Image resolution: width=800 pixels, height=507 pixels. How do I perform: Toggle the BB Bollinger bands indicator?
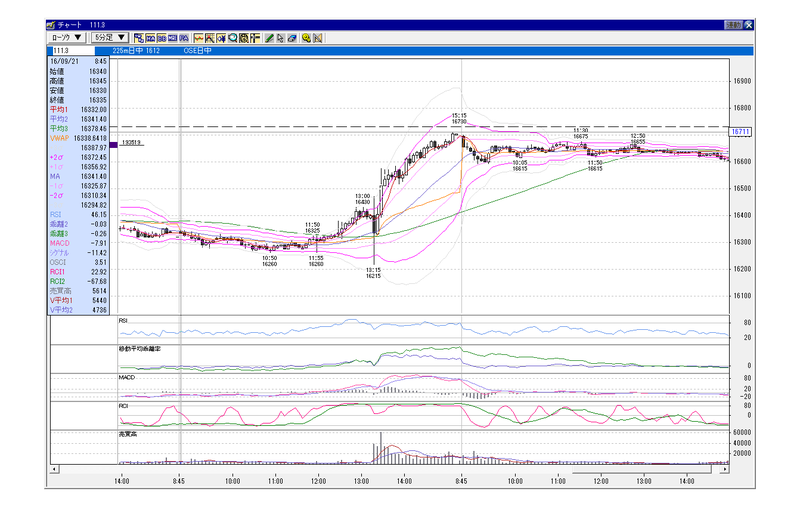coord(161,38)
